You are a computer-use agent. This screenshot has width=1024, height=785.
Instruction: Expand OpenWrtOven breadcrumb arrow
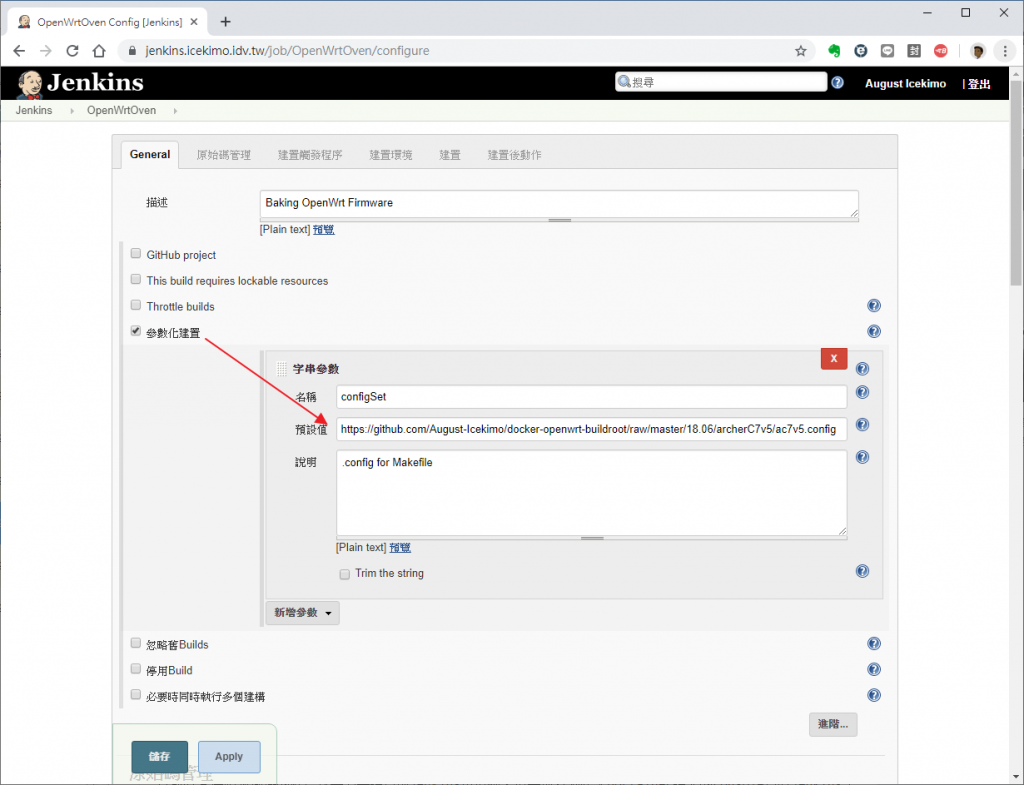175,111
